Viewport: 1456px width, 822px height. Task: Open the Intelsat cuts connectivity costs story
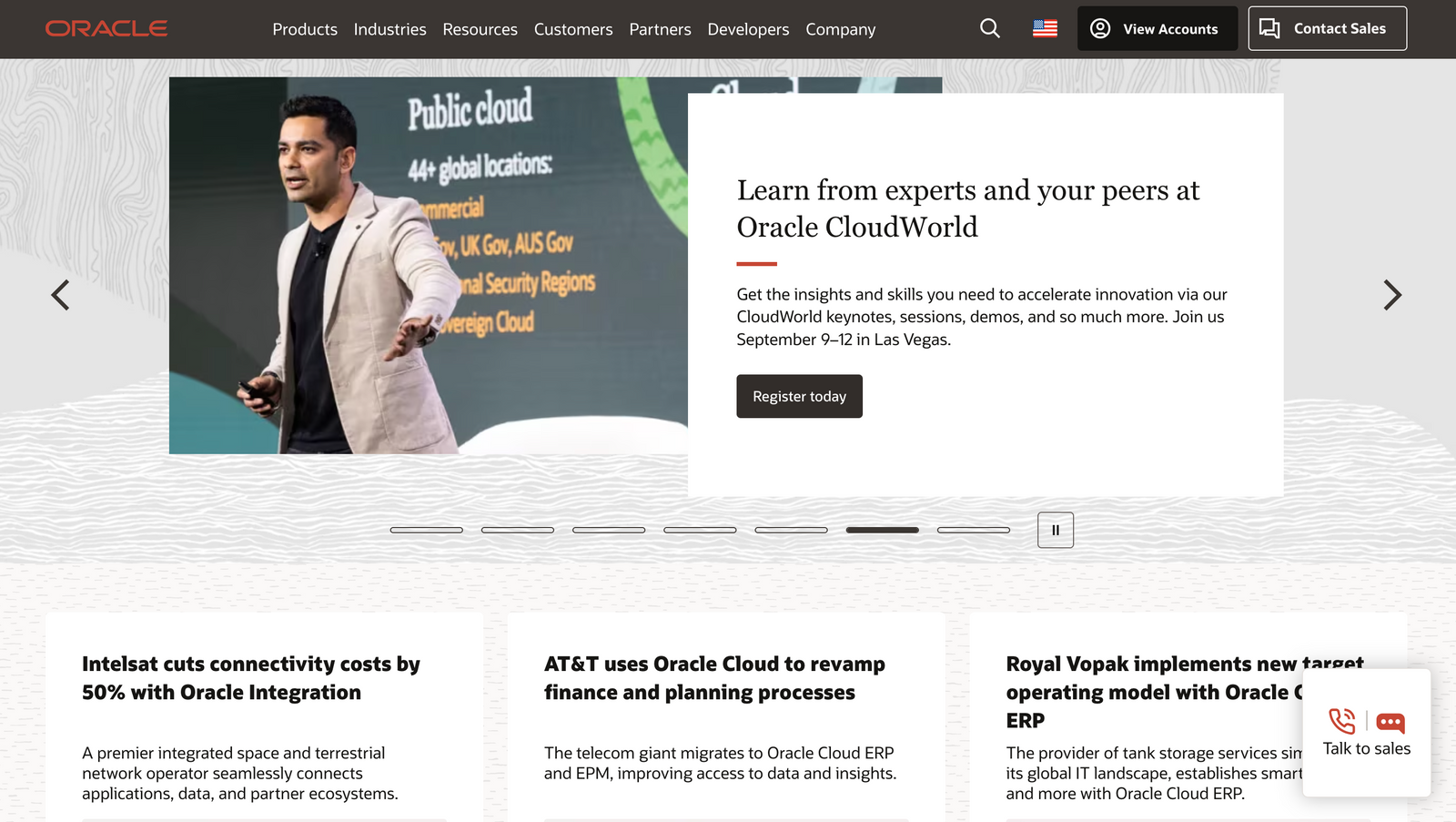pyautogui.click(x=250, y=677)
